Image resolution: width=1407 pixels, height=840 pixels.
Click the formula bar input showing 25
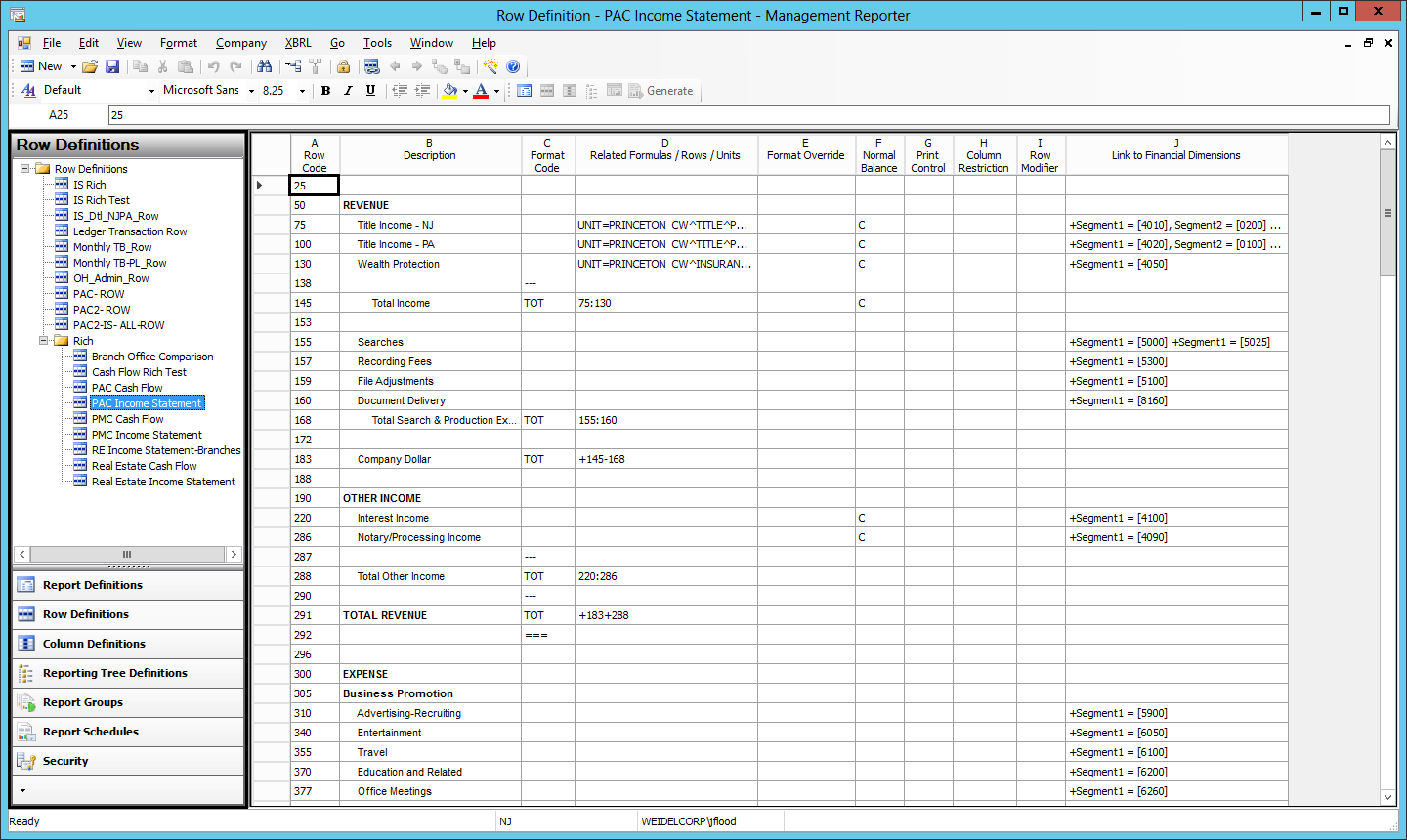coord(748,115)
